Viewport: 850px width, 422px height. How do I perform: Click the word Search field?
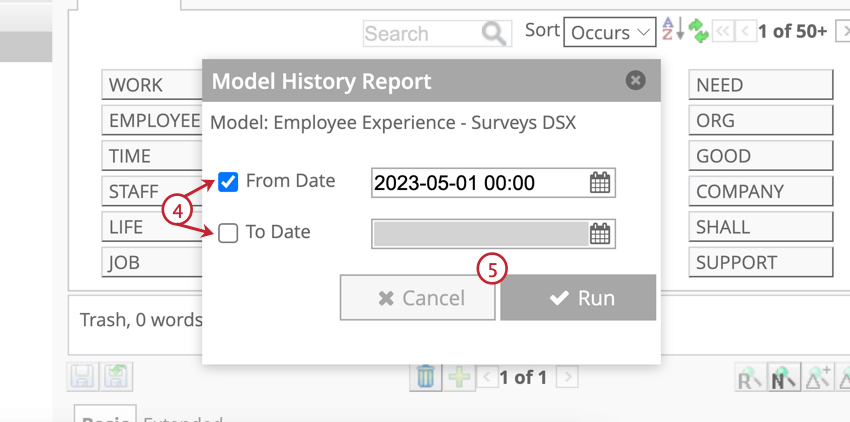point(422,34)
